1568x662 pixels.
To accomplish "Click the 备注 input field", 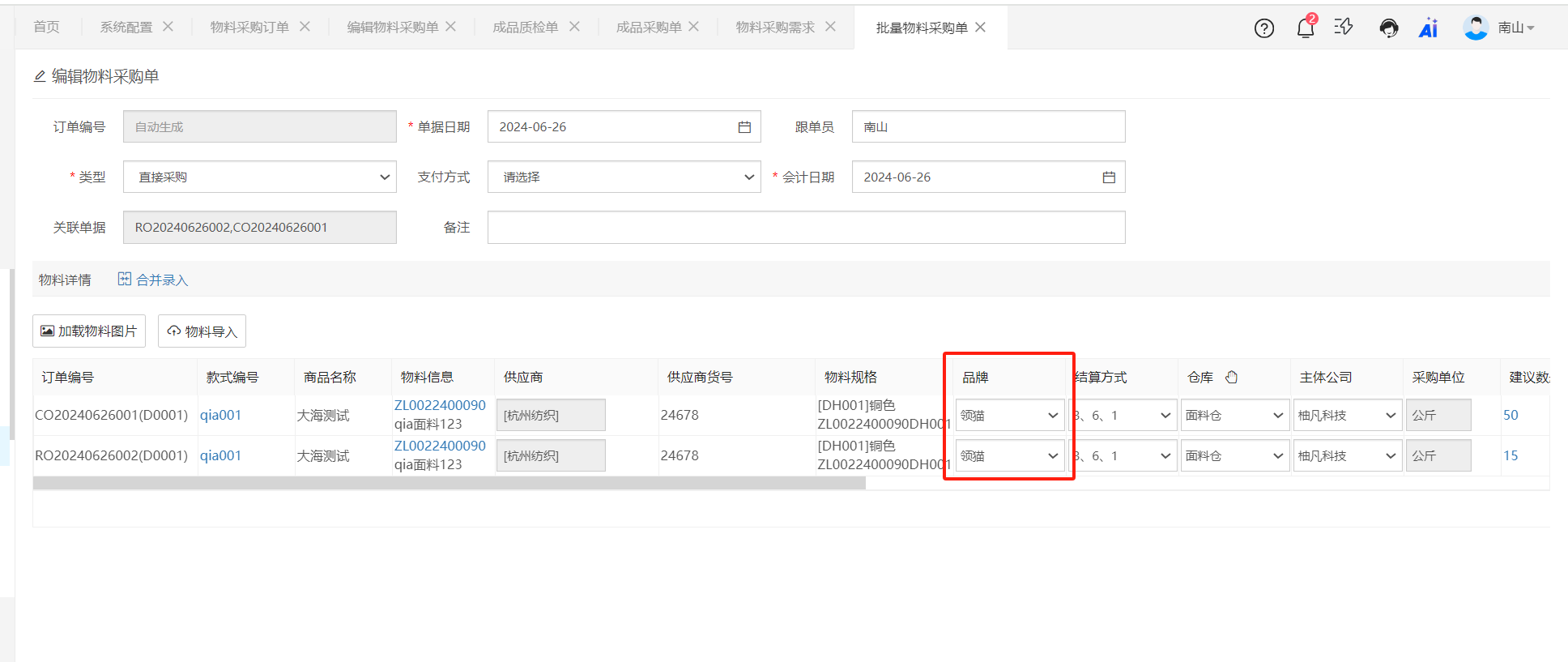I will [806, 228].
